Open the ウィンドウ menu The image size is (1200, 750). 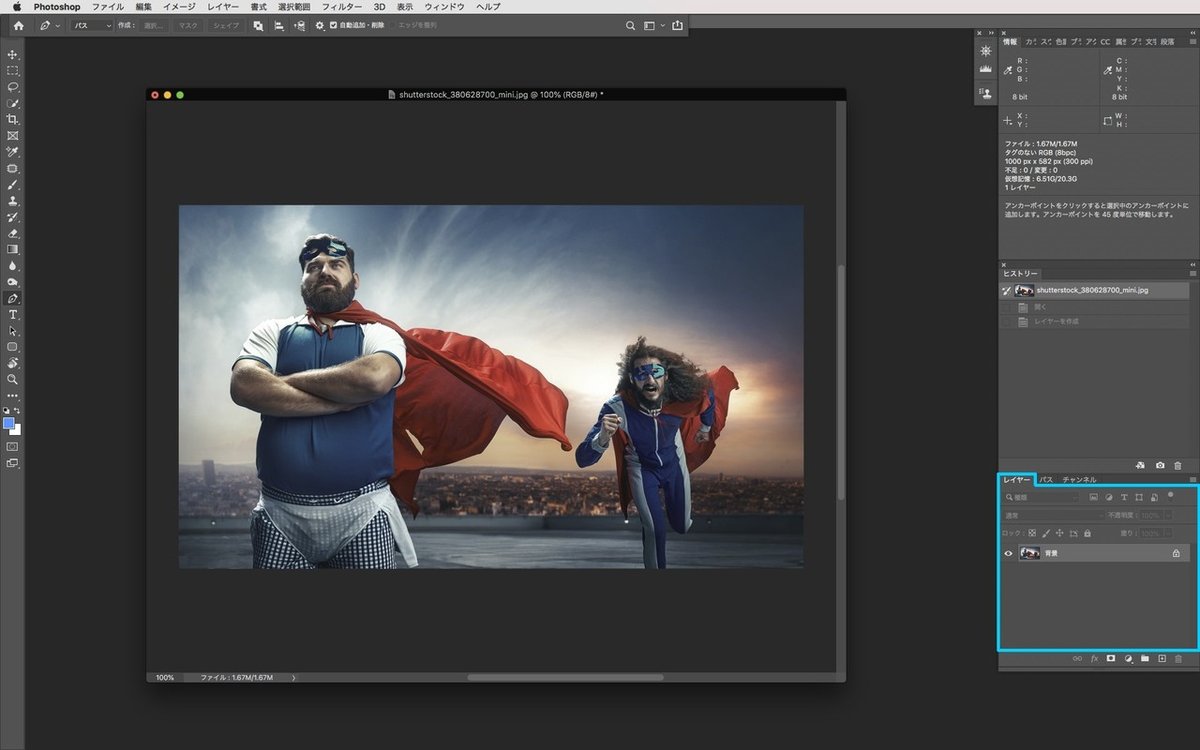coord(445,7)
